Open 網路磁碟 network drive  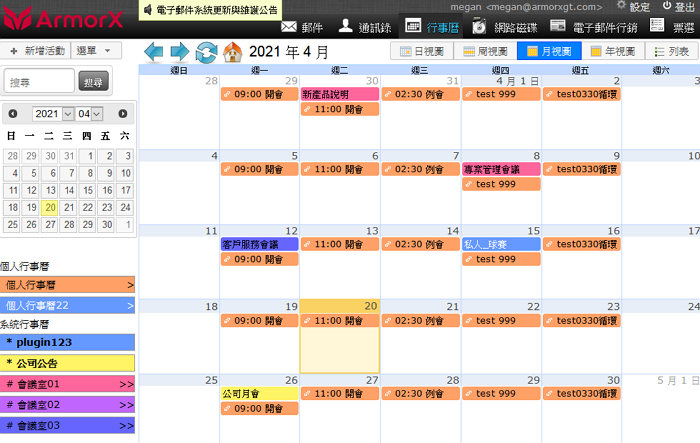click(500, 26)
